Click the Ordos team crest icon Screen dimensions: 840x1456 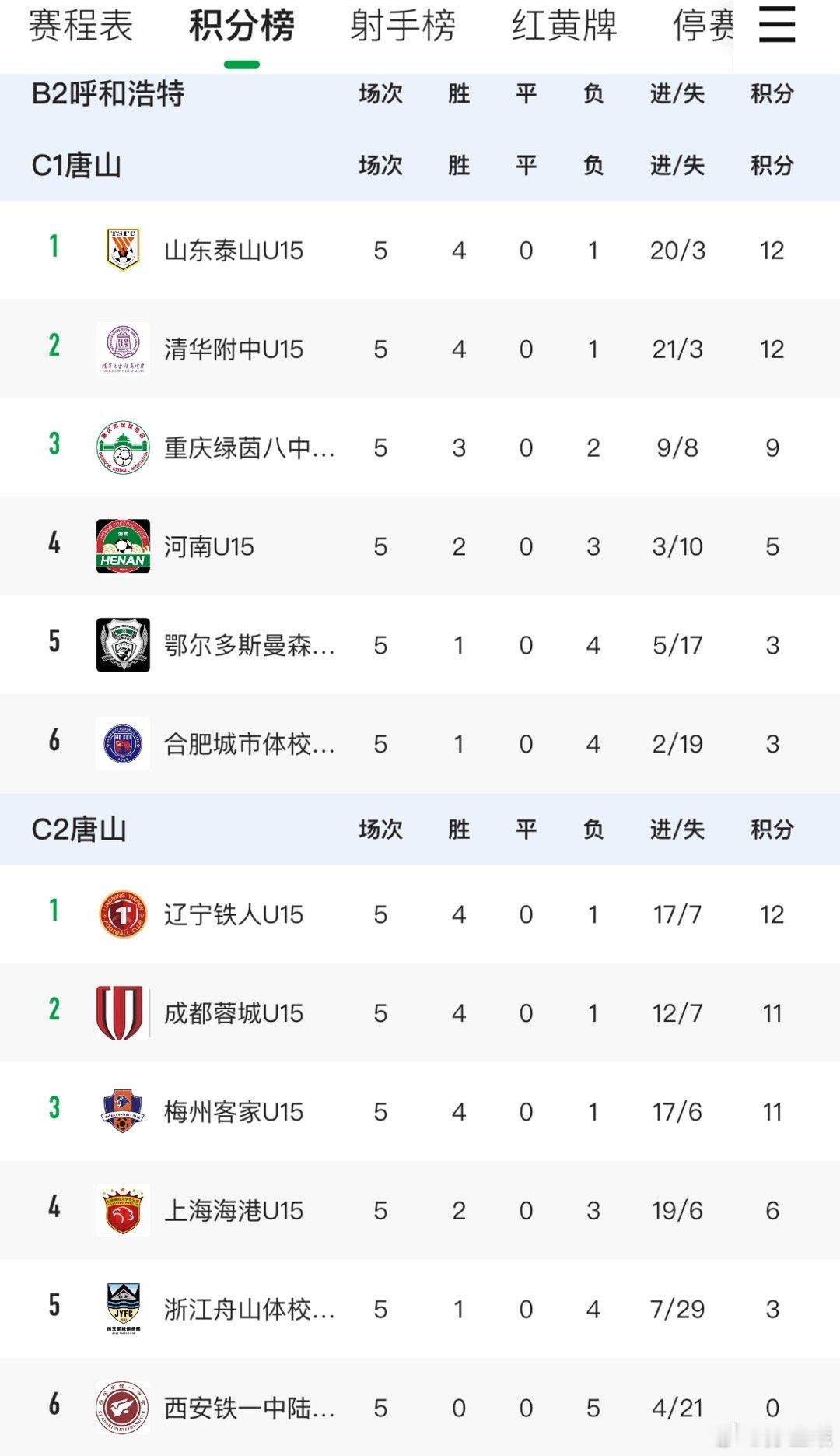123,645
